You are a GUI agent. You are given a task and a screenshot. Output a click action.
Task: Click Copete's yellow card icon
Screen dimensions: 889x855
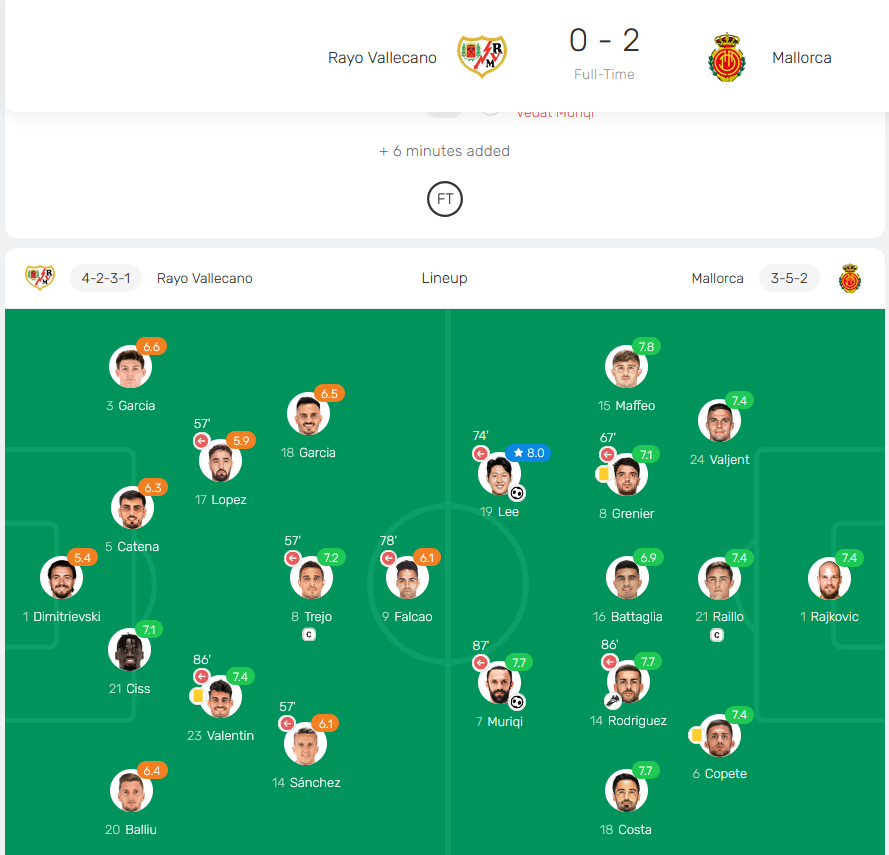click(x=695, y=735)
